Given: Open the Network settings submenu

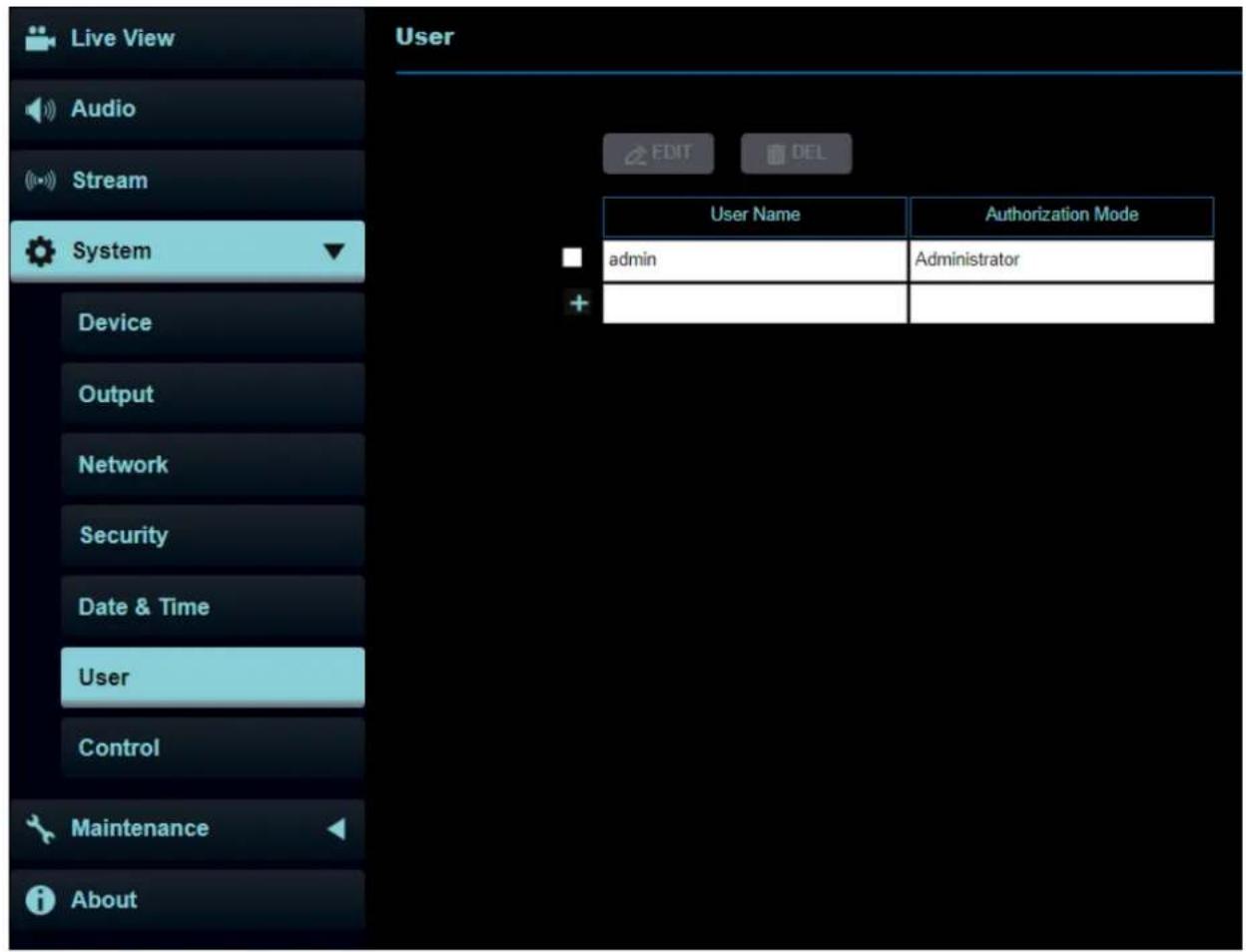Looking at the screenshot, I should click(213, 465).
